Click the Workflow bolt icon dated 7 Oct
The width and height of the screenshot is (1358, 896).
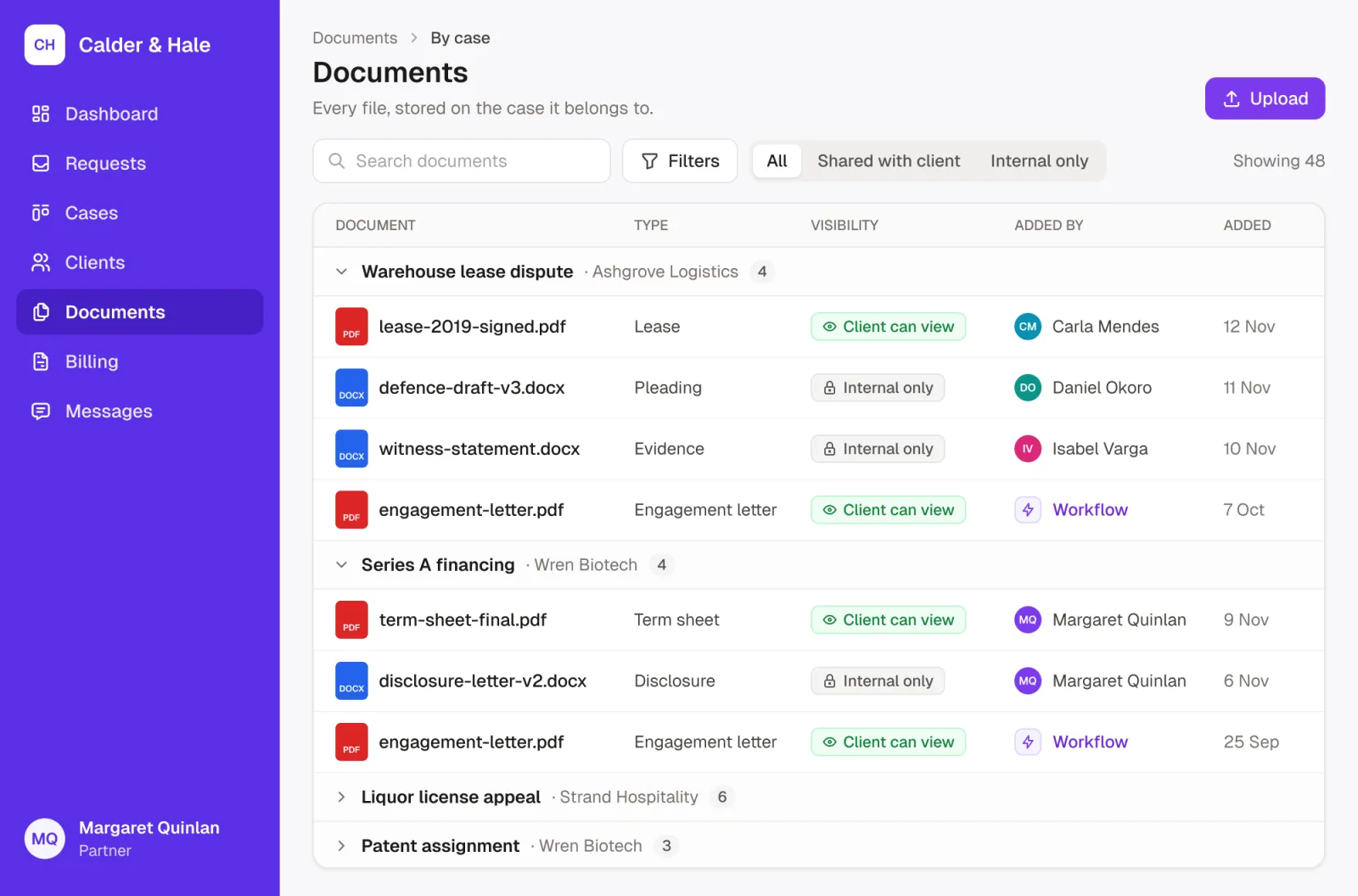click(1028, 510)
